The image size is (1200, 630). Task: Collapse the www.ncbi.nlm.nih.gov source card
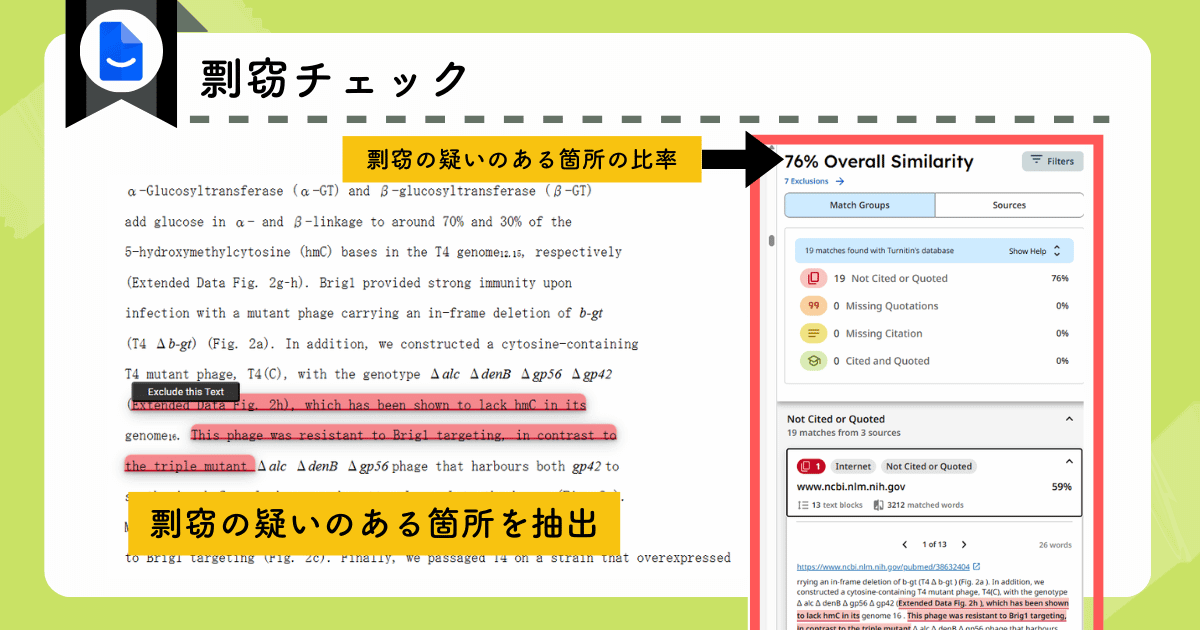tap(1068, 461)
